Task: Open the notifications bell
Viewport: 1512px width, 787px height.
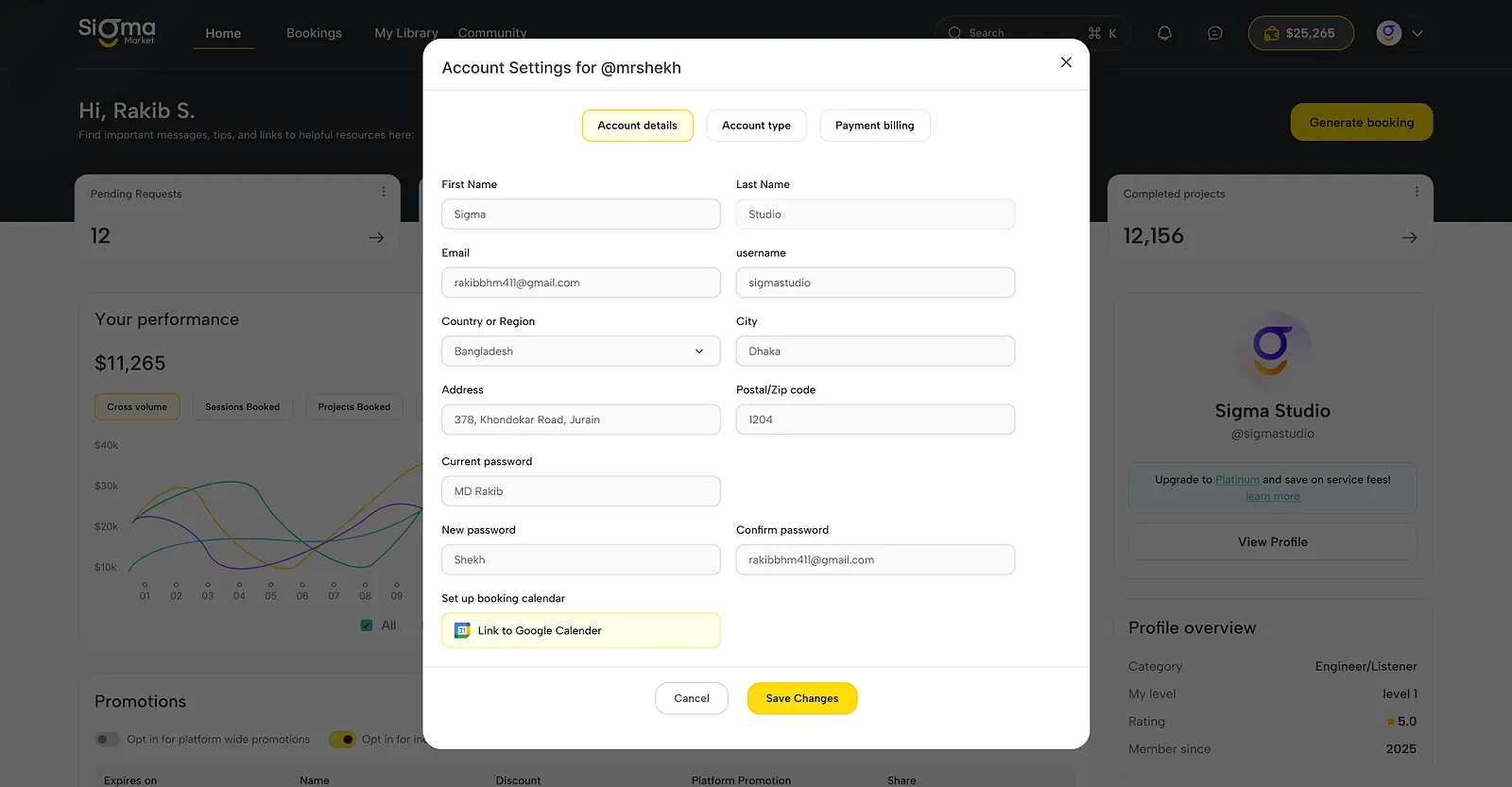Action: tap(1164, 33)
